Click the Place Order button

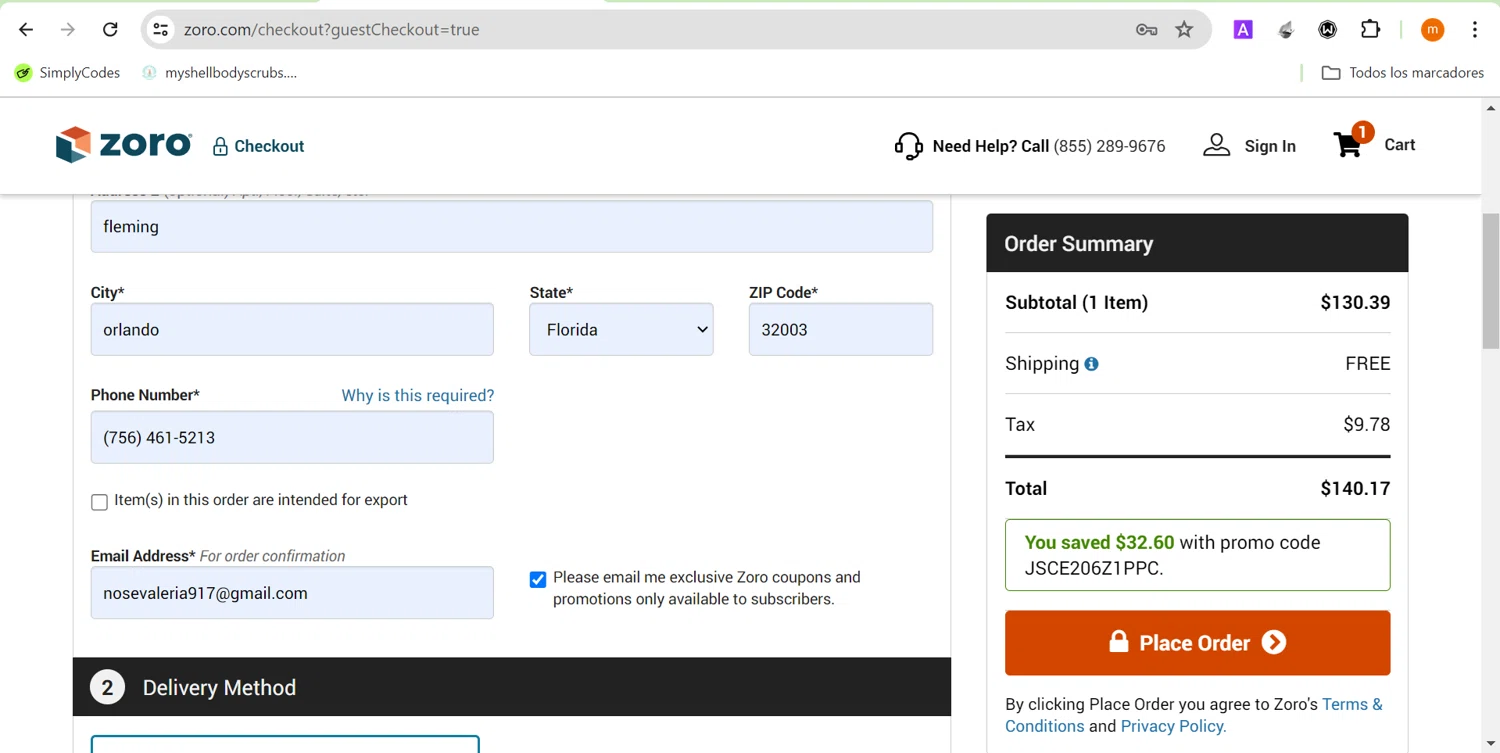[1197, 643]
